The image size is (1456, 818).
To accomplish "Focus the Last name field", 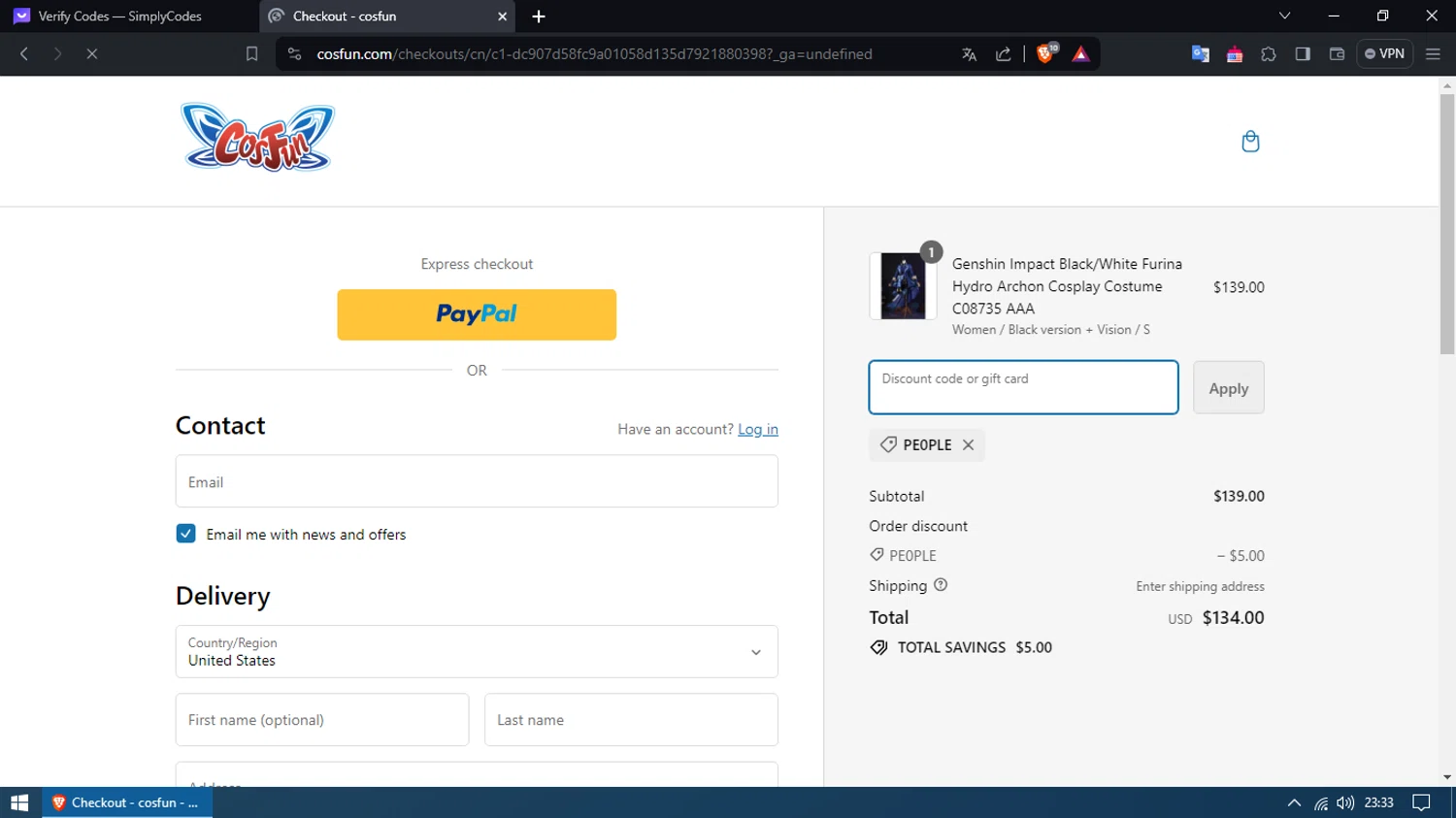I will 631,720.
